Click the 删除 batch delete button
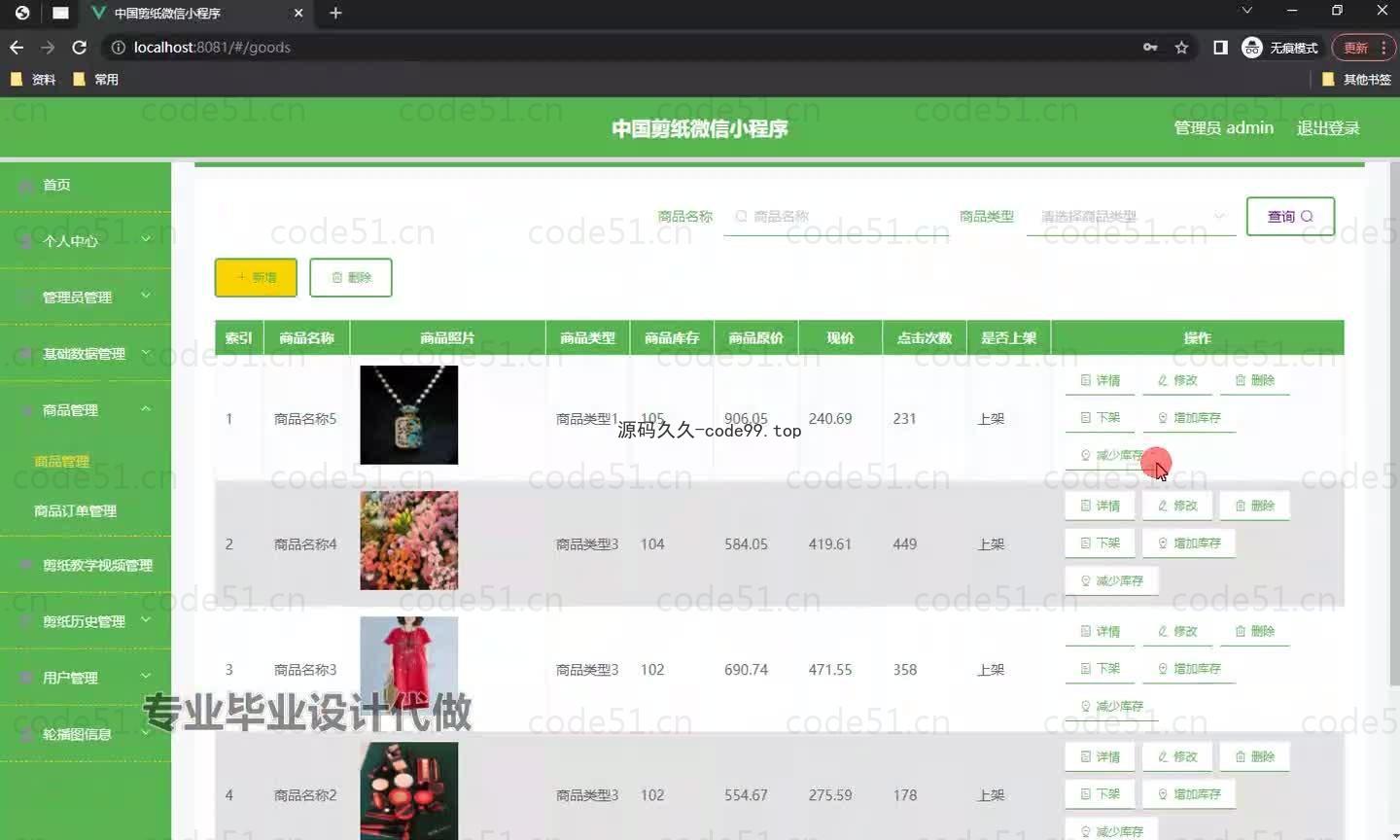The height and width of the screenshot is (840, 1400). (x=351, y=277)
